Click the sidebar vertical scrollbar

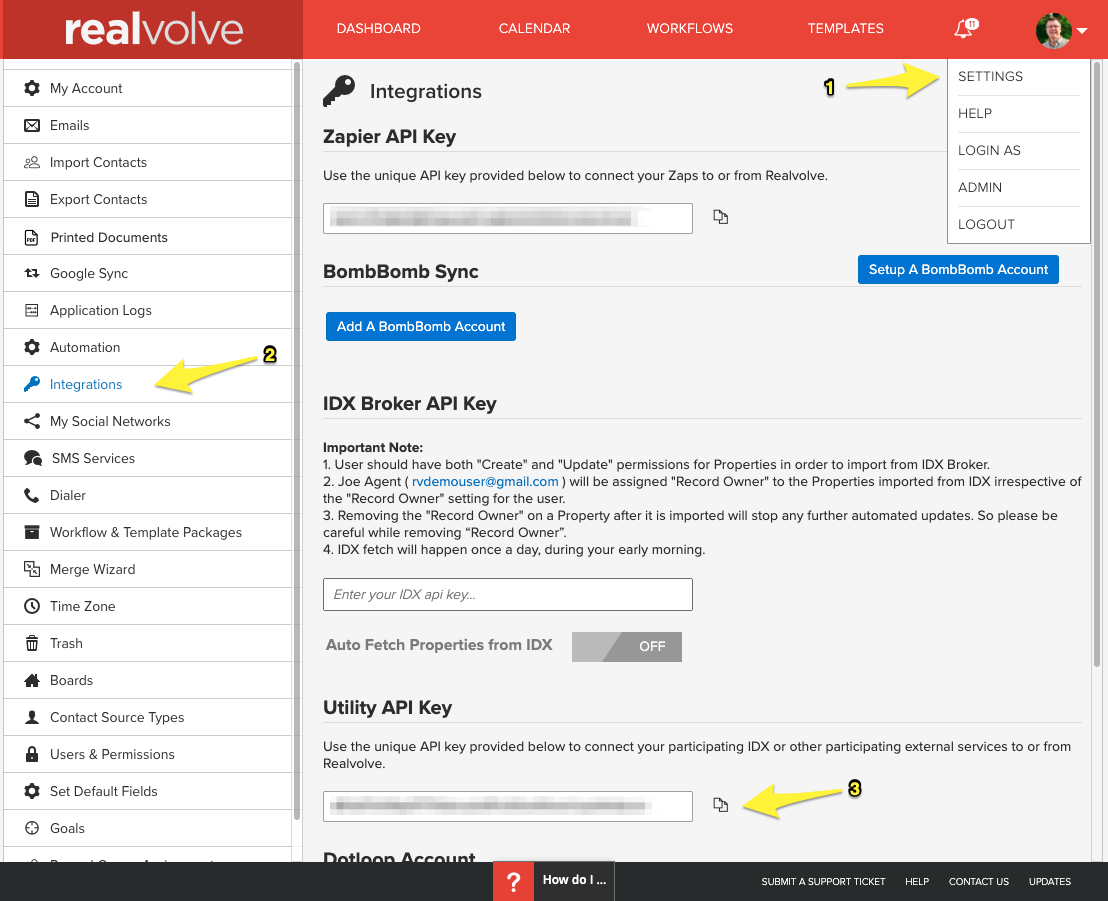(297, 442)
